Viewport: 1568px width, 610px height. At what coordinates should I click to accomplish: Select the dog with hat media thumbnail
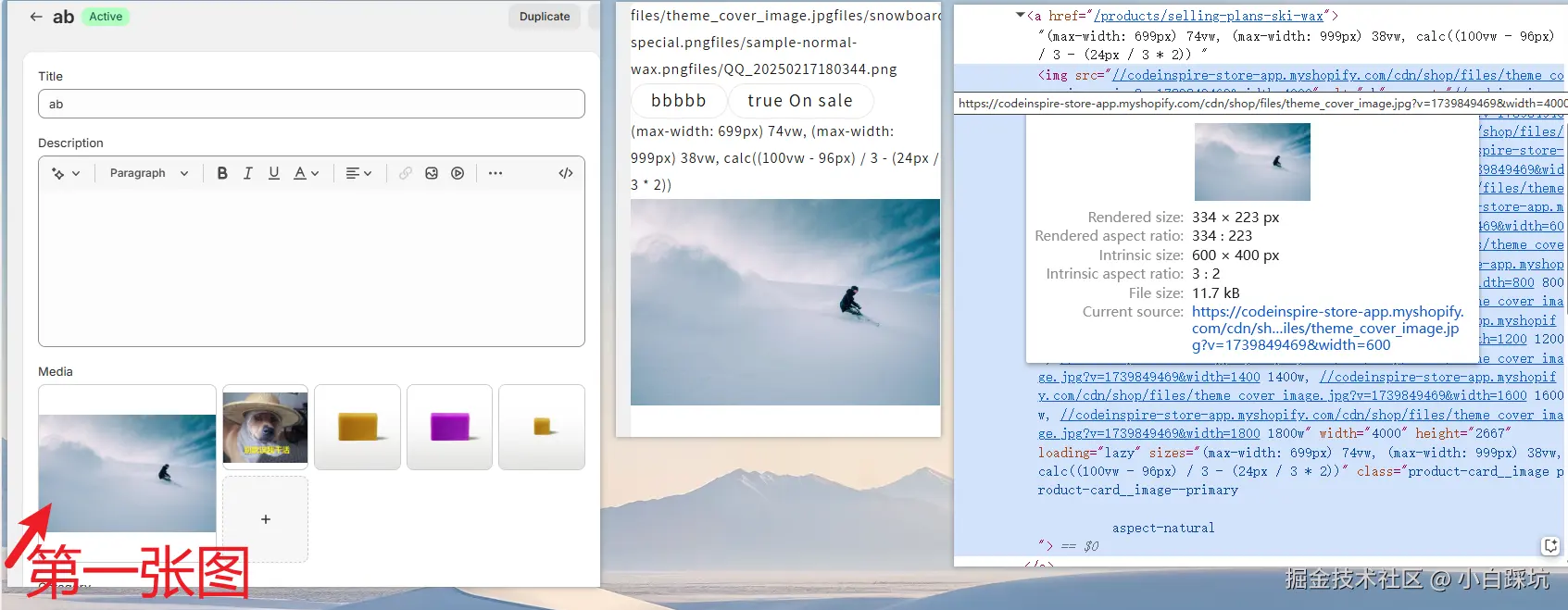[x=265, y=427]
